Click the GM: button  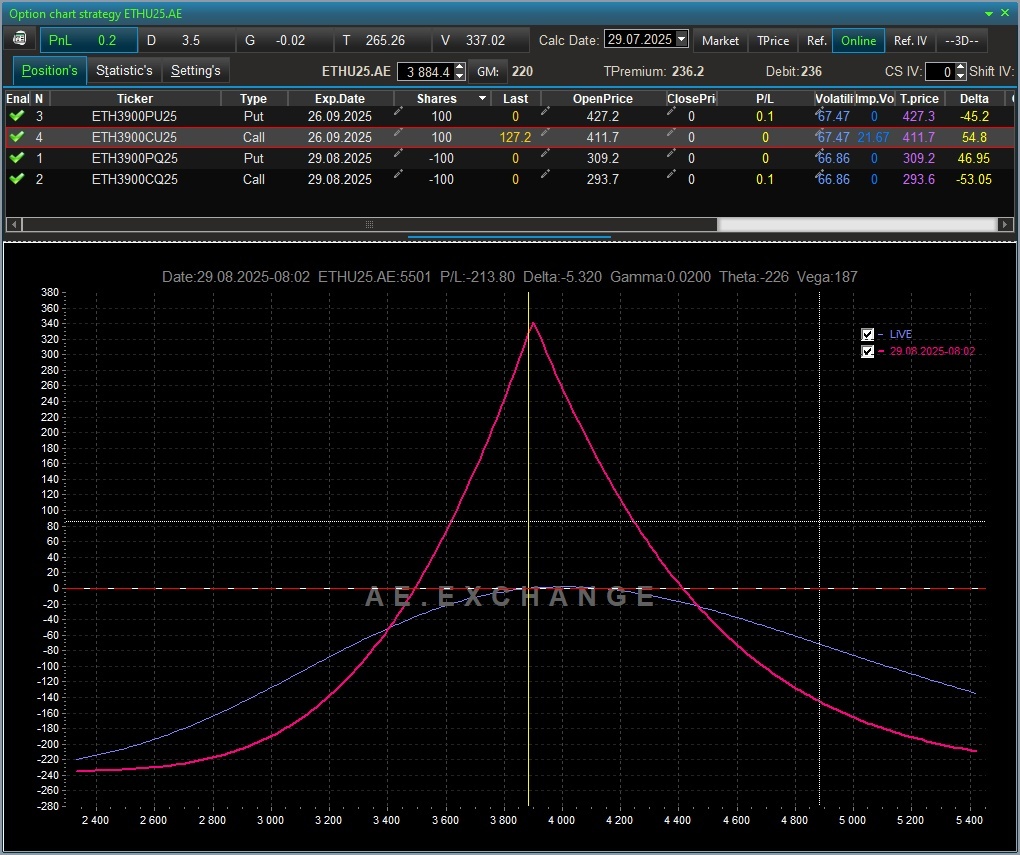click(488, 72)
